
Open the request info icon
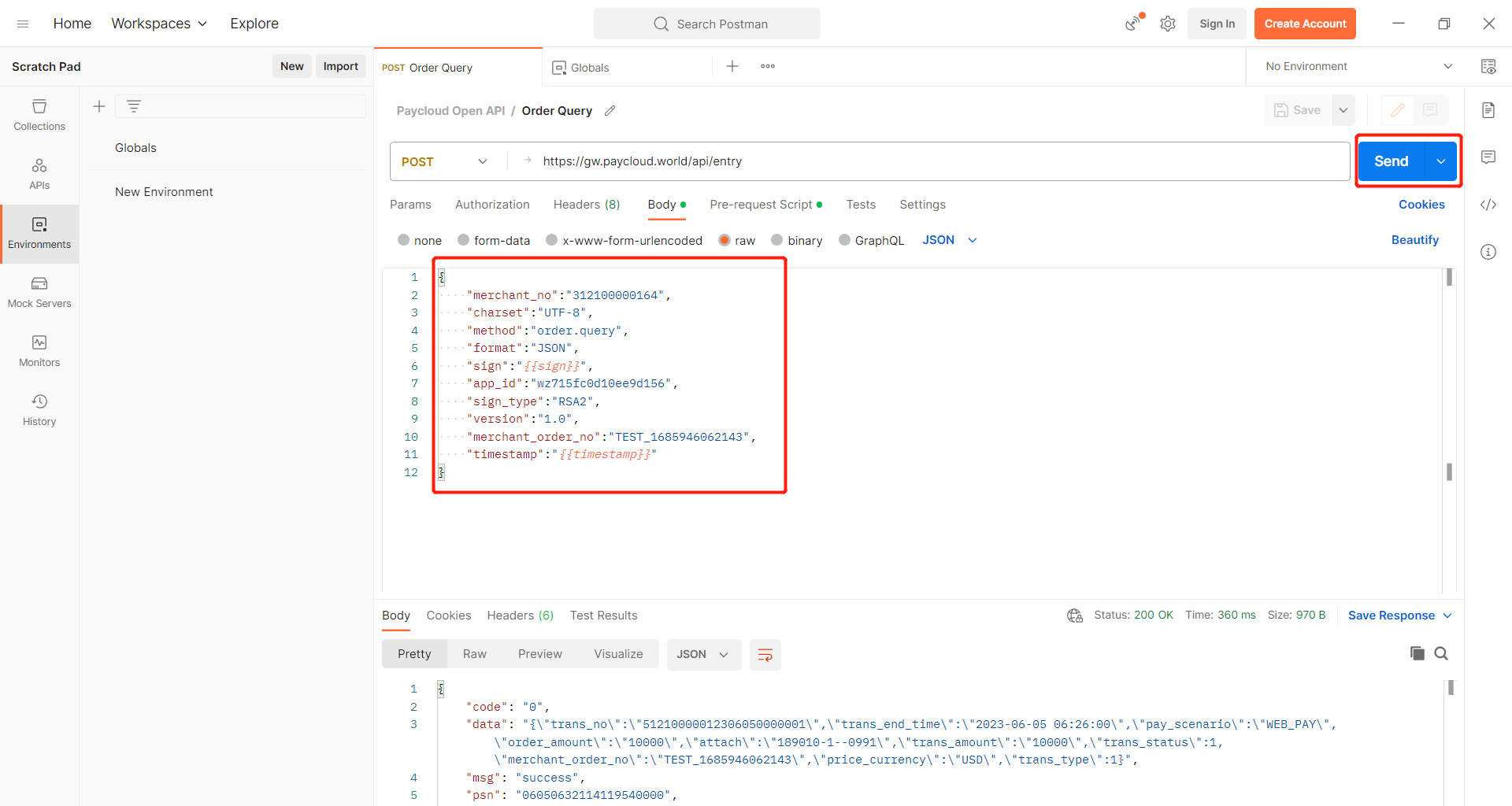(1488, 252)
